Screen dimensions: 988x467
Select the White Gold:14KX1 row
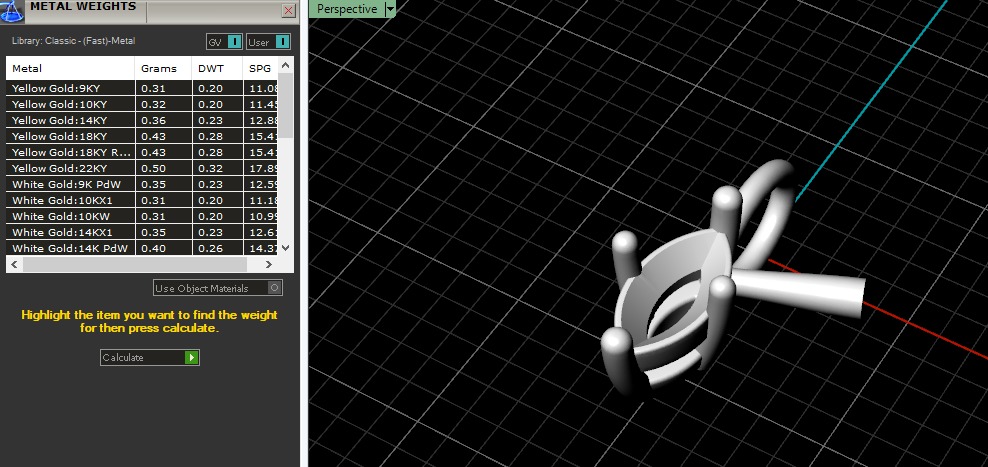pyautogui.click(x=142, y=233)
